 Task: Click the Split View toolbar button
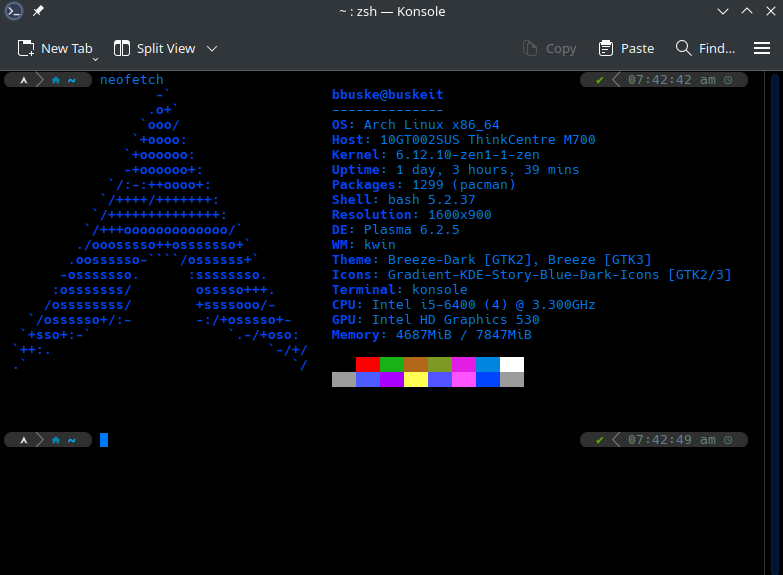point(155,48)
